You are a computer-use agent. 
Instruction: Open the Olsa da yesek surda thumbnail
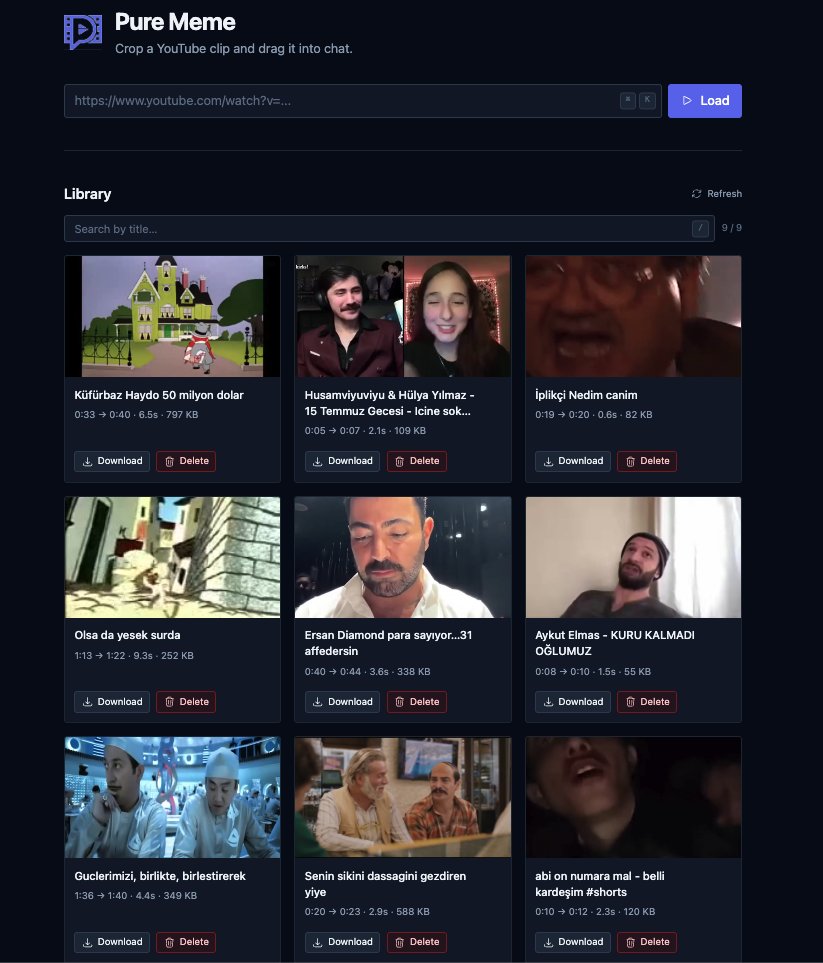(173, 557)
